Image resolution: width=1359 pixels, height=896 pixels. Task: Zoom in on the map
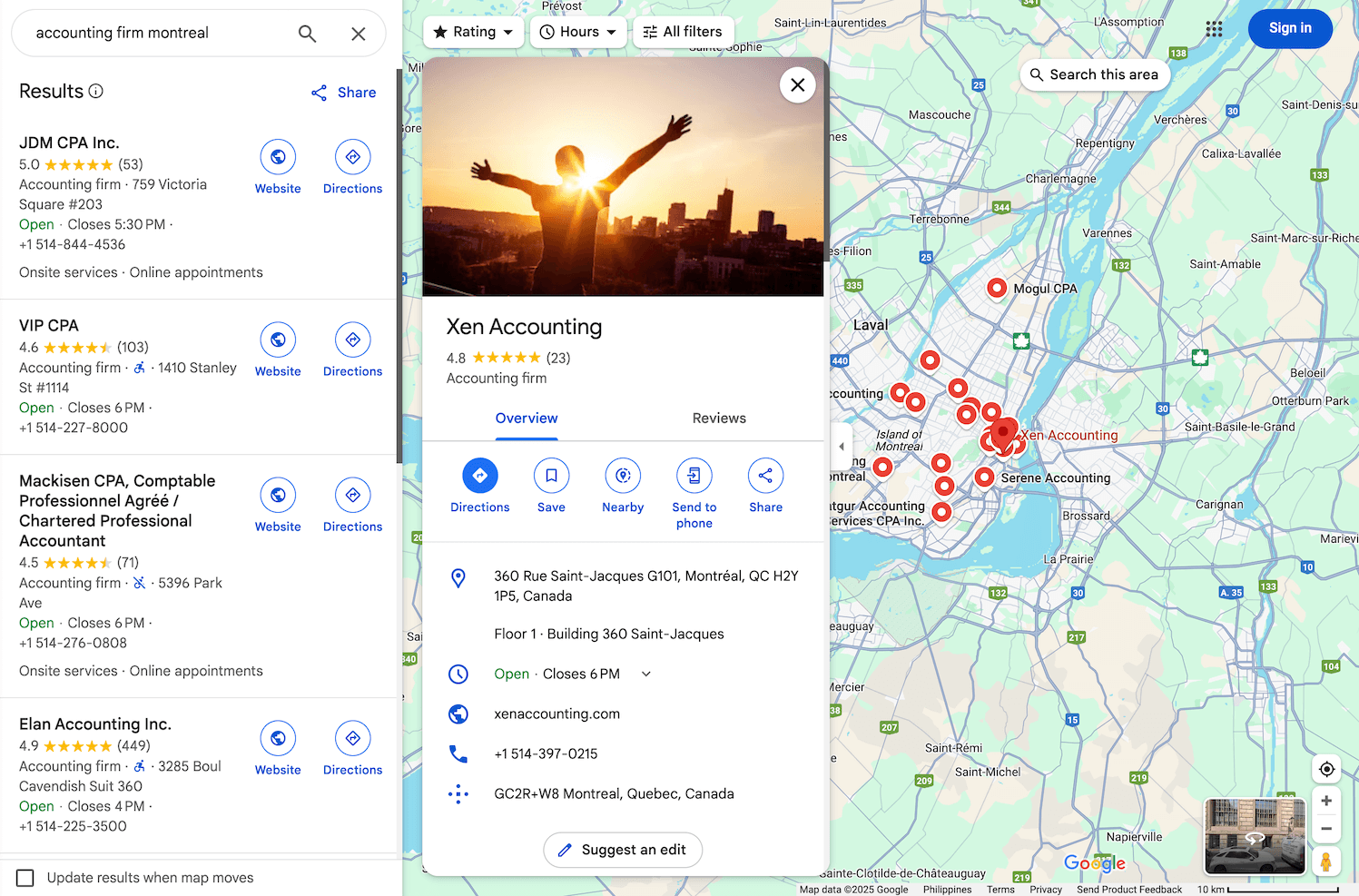pyautogui.click(x=1326, y=801)
